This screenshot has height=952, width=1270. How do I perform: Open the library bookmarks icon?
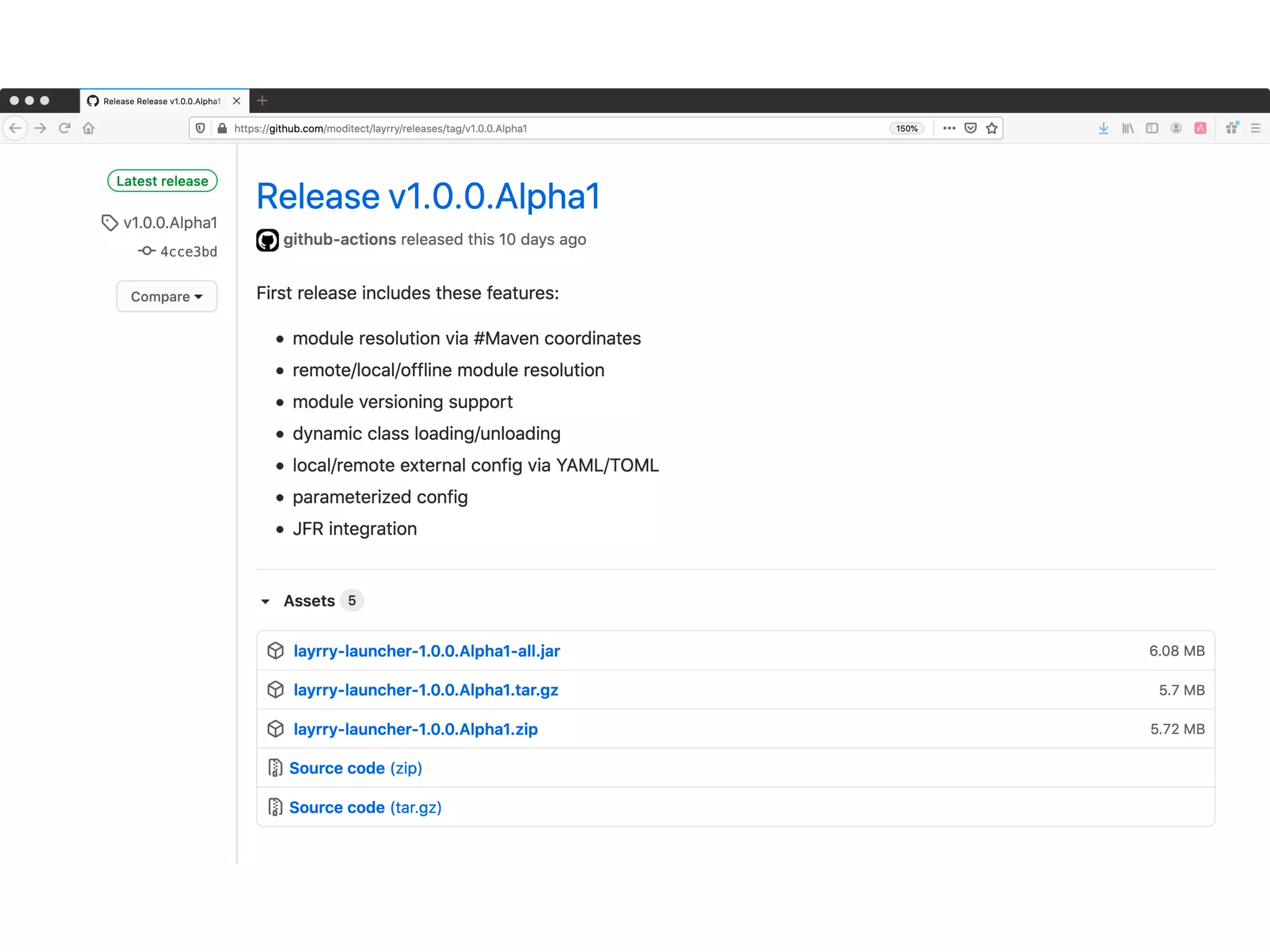(1127, 128)
